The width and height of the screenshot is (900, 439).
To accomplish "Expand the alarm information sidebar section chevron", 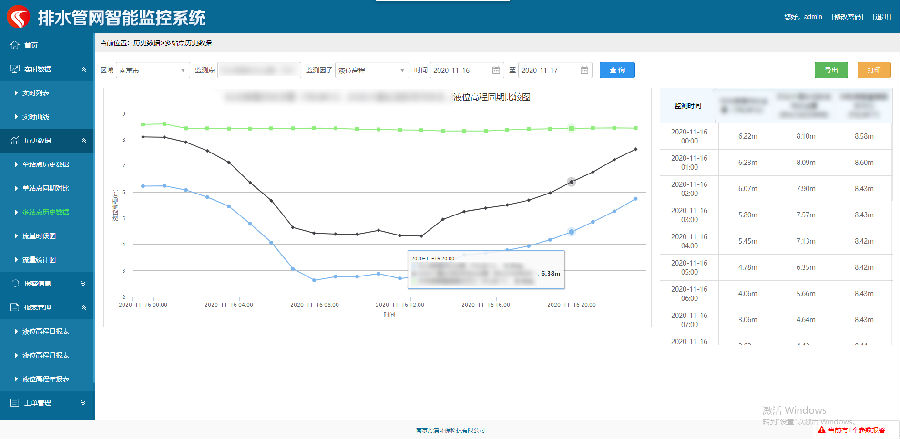I will 84,283.
